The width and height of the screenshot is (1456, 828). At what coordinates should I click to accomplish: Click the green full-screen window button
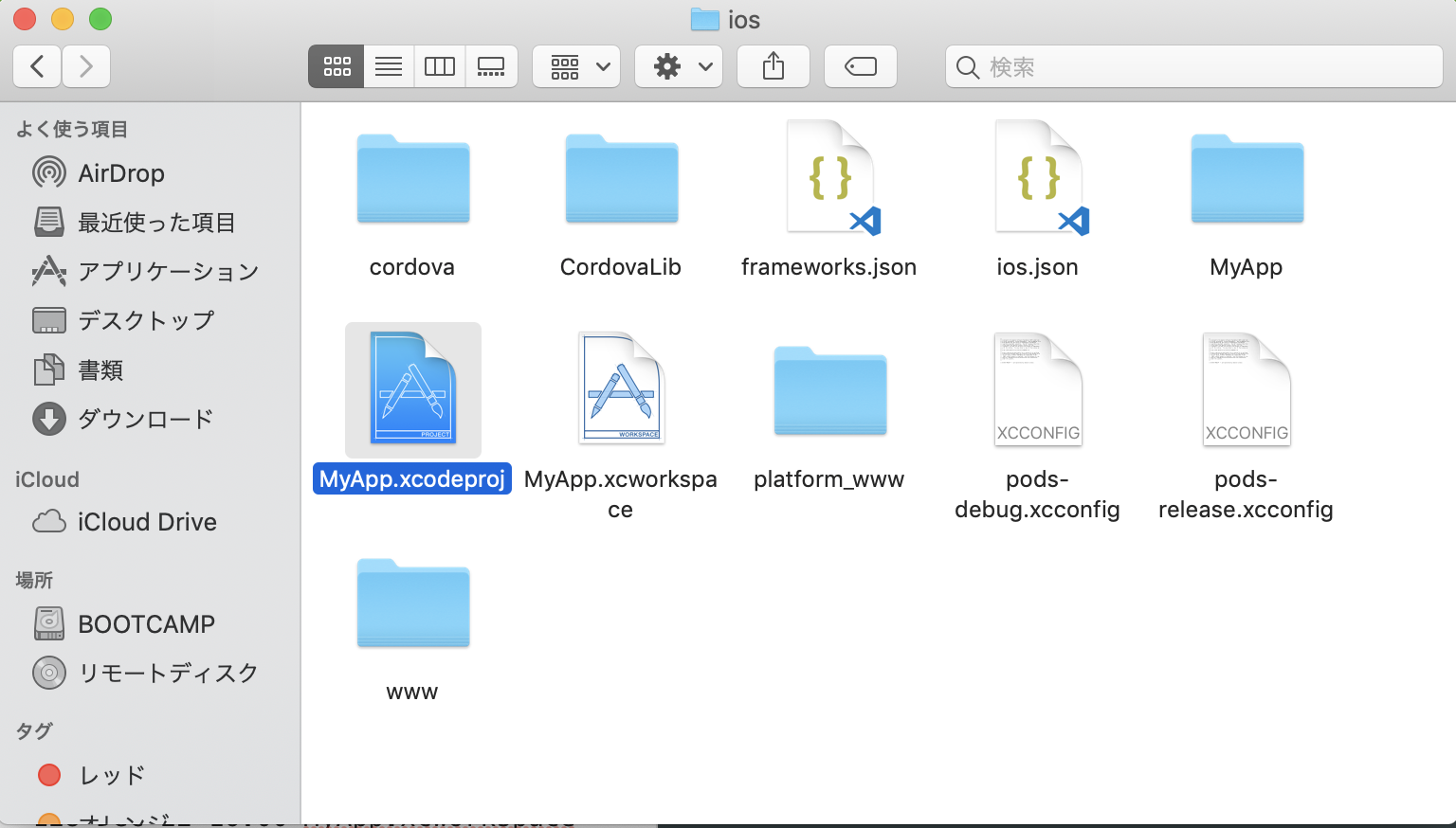[x=100, y=19]
